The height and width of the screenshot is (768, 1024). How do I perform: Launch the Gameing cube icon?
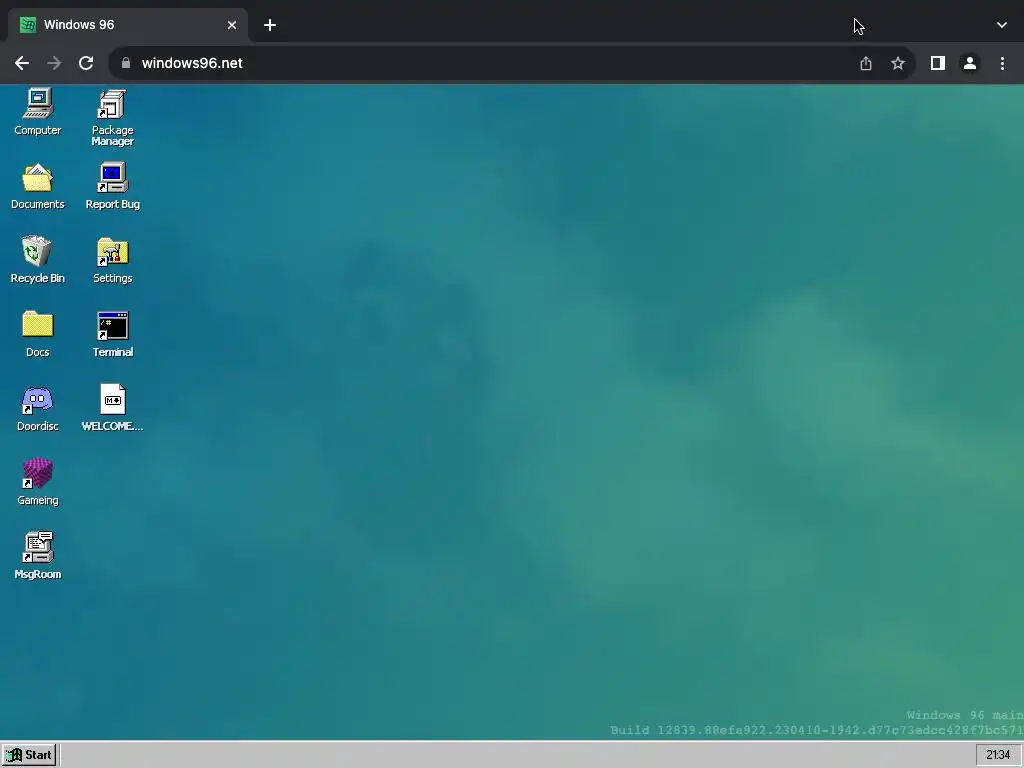pyautogui.click(x=37, y=482)
